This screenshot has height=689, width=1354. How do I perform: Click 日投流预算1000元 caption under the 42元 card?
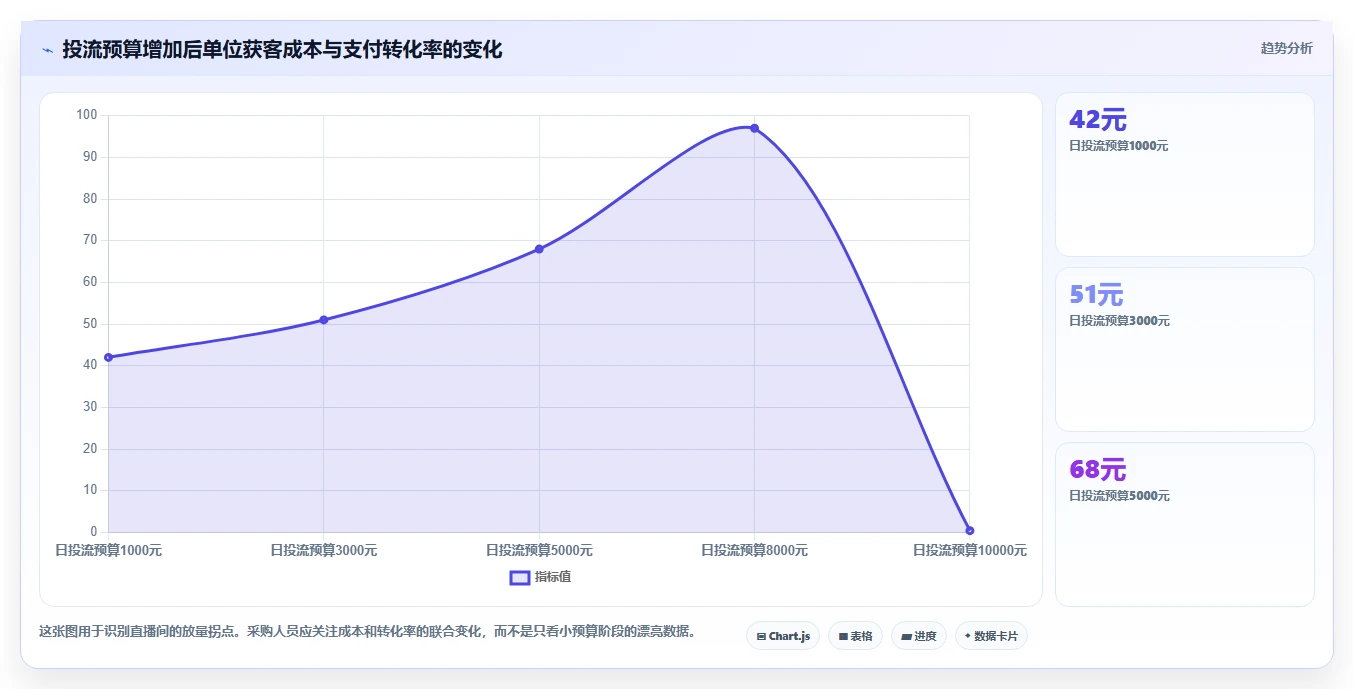pyautogui.click(x=1118, y=146)
